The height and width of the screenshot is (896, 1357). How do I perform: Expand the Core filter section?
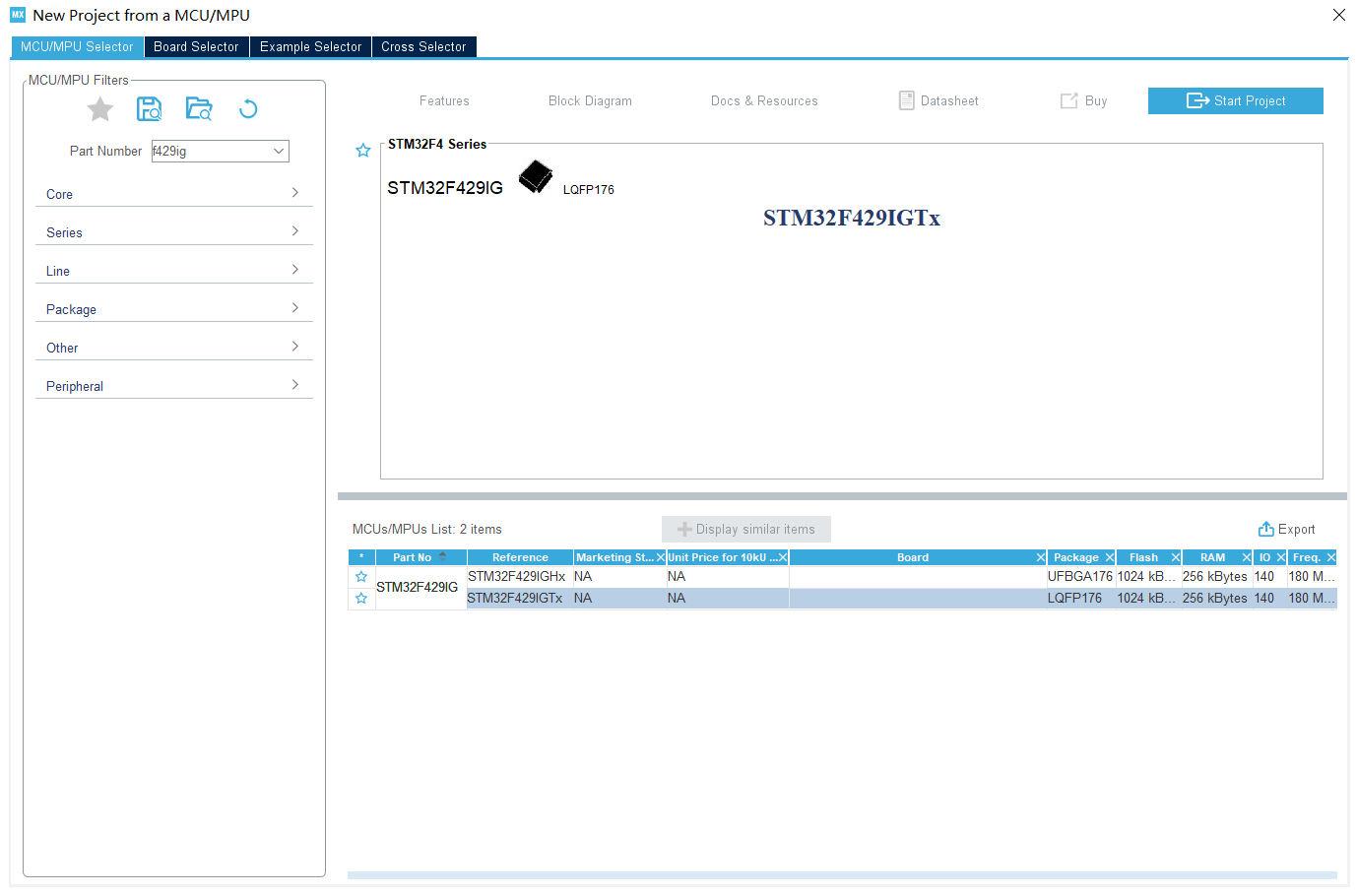173,194
